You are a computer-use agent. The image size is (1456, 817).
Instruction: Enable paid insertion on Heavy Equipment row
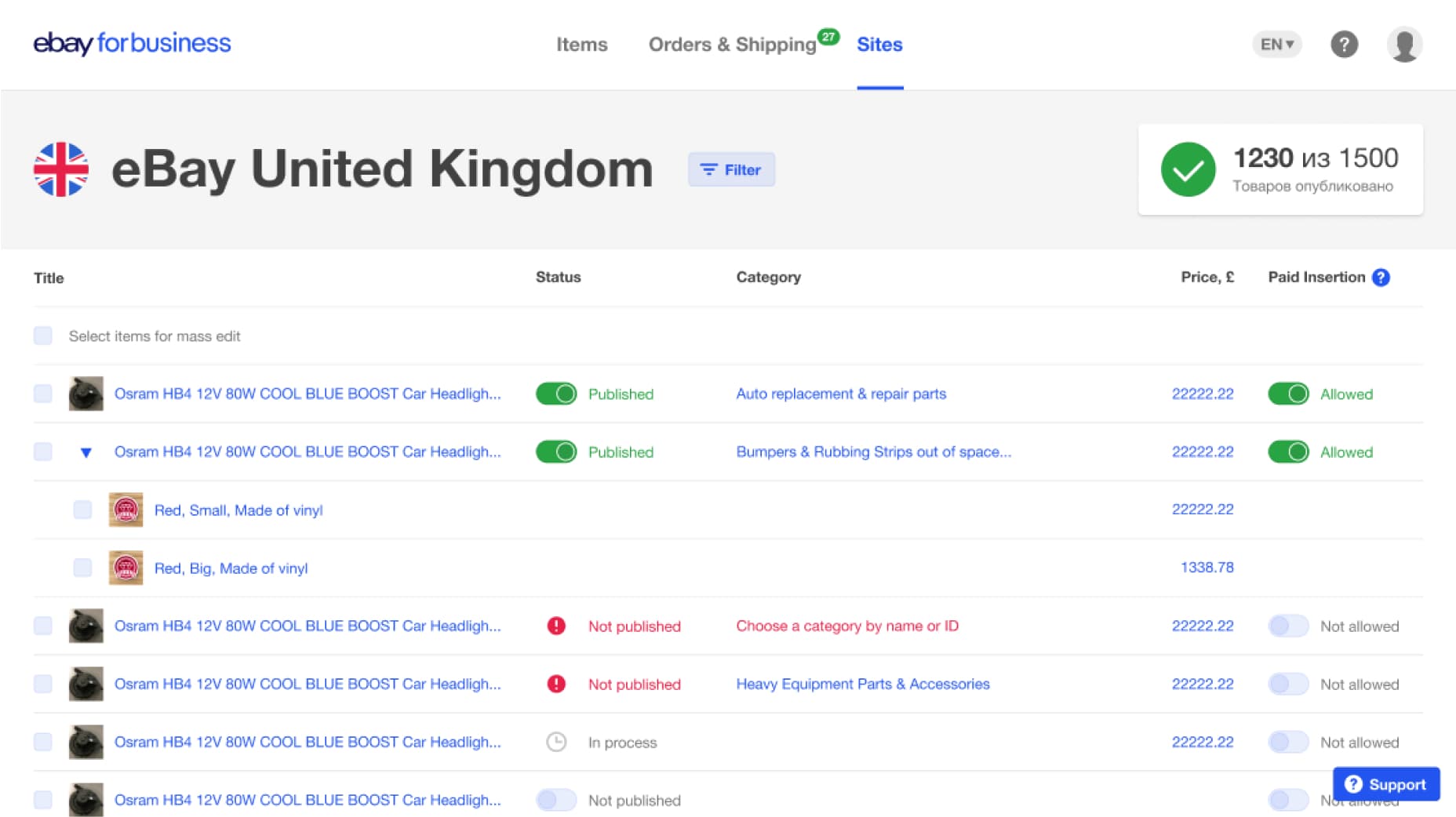tap(1288, 684)
